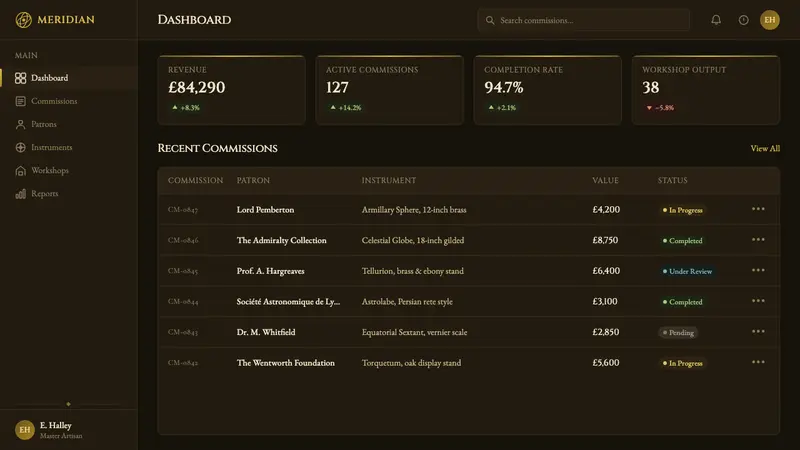
Task: Click the Instrument column header
Action: tap(389, 181)
